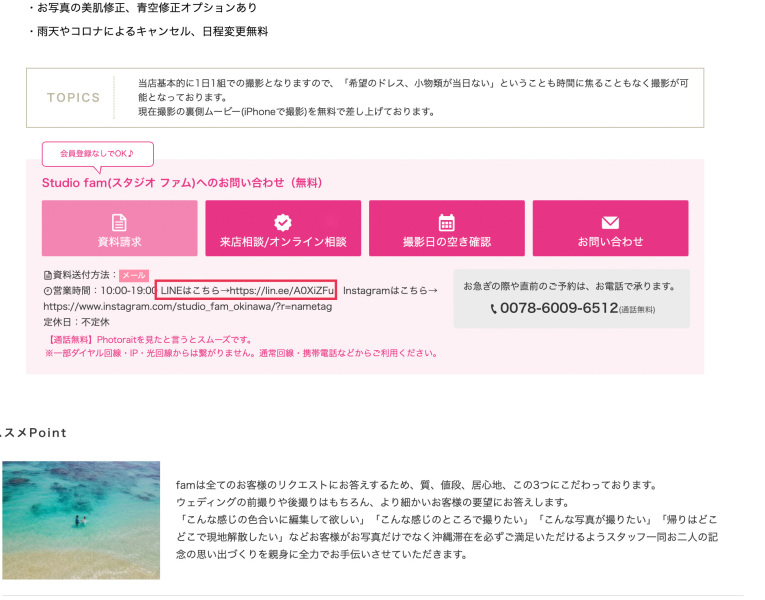The image size is (765, 600).
Task: Click the スメPoint section heading
Action: point(33,433)
